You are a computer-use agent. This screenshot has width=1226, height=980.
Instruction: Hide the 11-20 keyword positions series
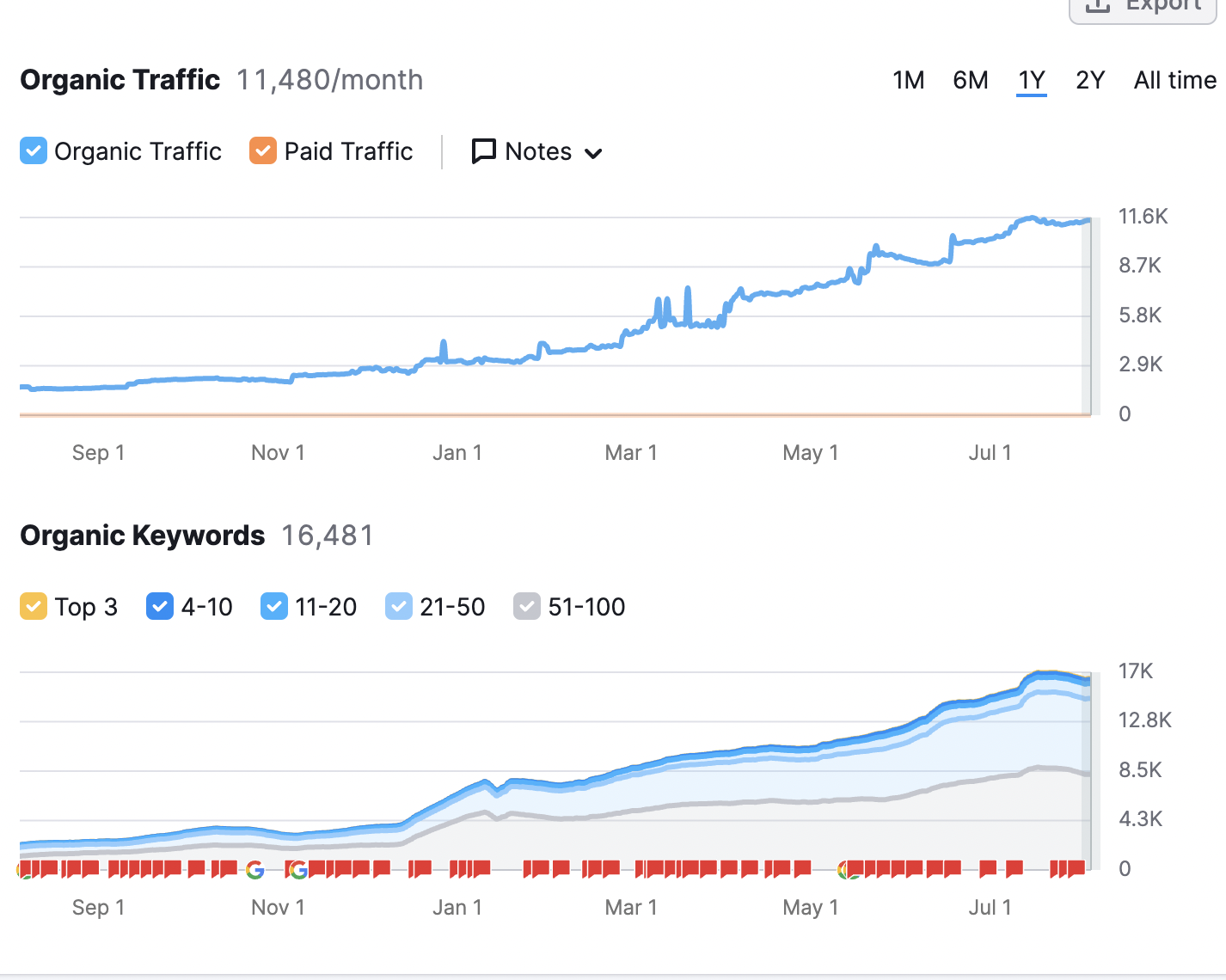coord(273,607)
